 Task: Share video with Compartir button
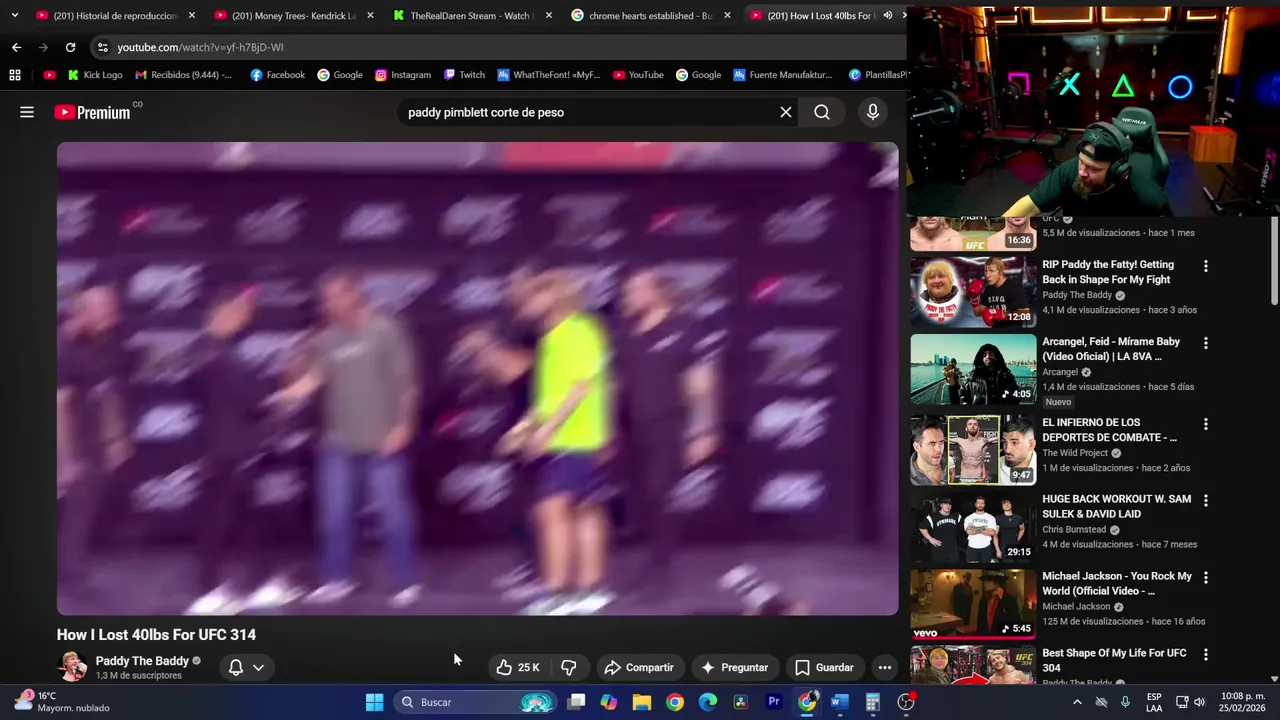click(639, 667)
